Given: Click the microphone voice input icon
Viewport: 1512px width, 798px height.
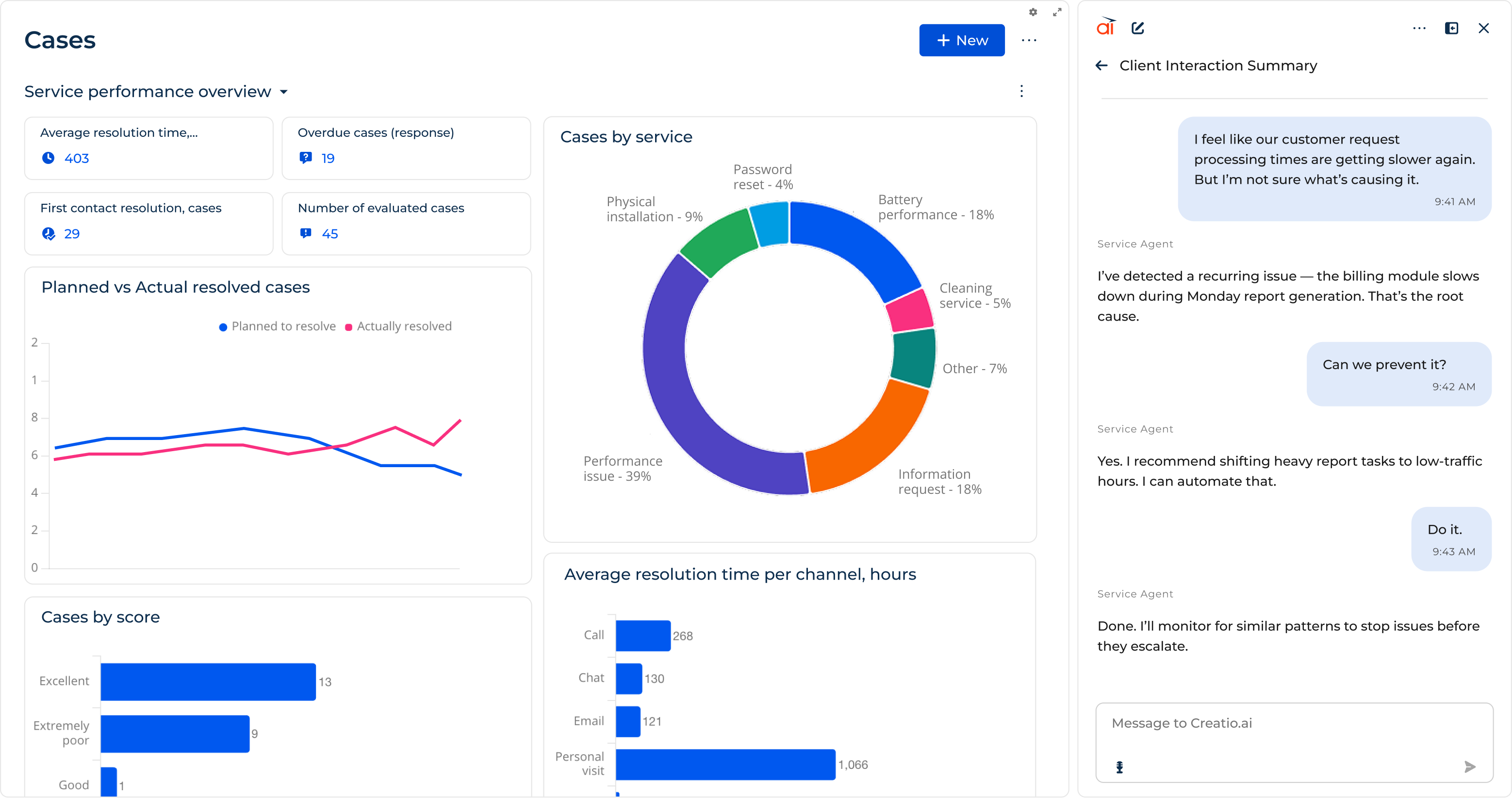Looking at the screenshot, I should tap(1119, 767).
